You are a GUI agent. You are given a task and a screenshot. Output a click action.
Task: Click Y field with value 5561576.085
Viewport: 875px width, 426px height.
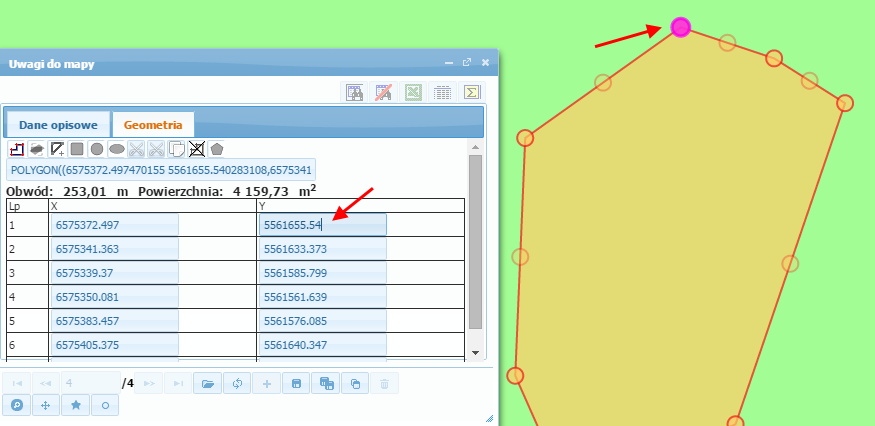point(323,321)
